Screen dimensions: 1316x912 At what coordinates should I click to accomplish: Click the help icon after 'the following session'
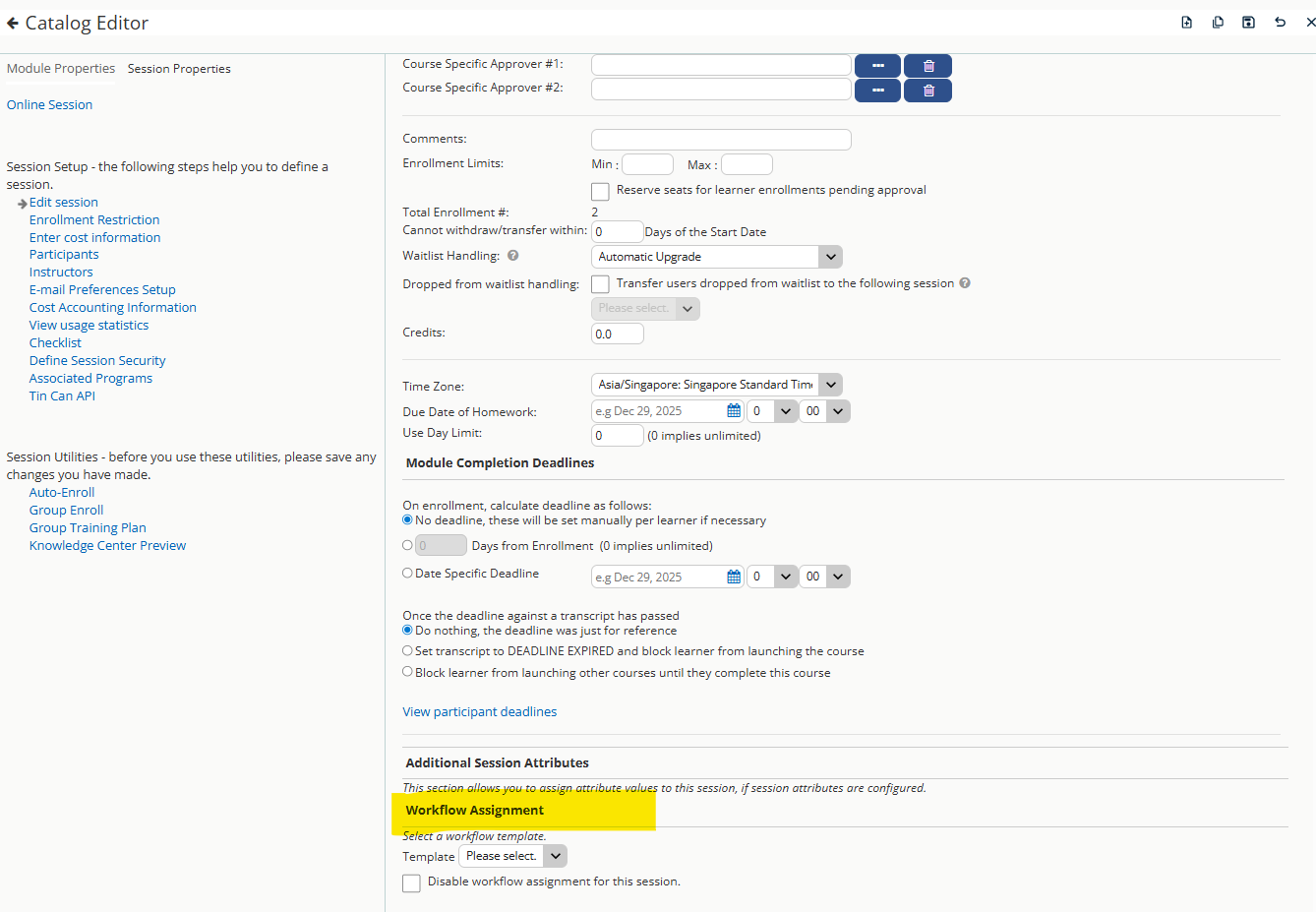(x=965, y=283)
